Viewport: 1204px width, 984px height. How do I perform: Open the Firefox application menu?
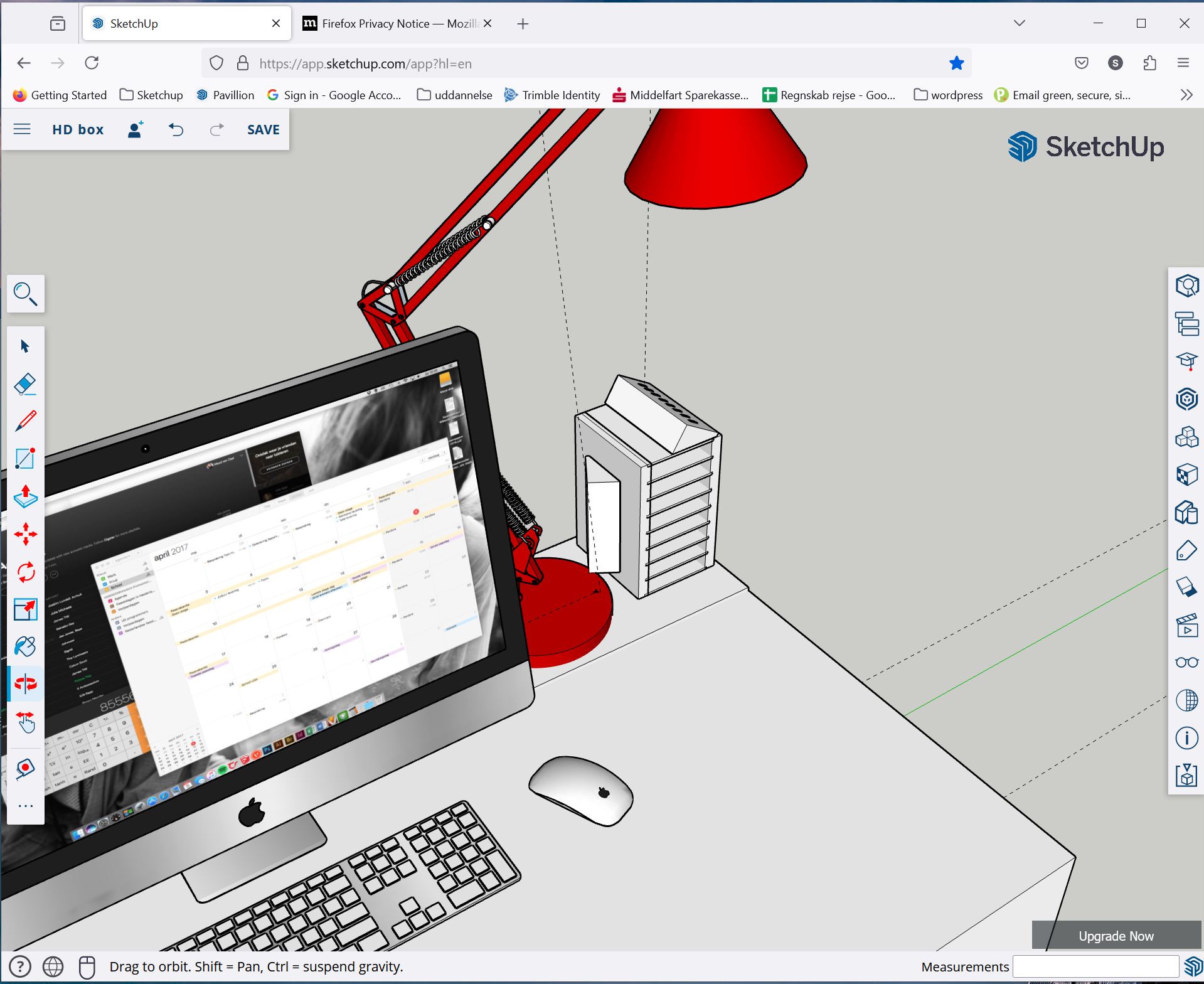[1183, 63]
